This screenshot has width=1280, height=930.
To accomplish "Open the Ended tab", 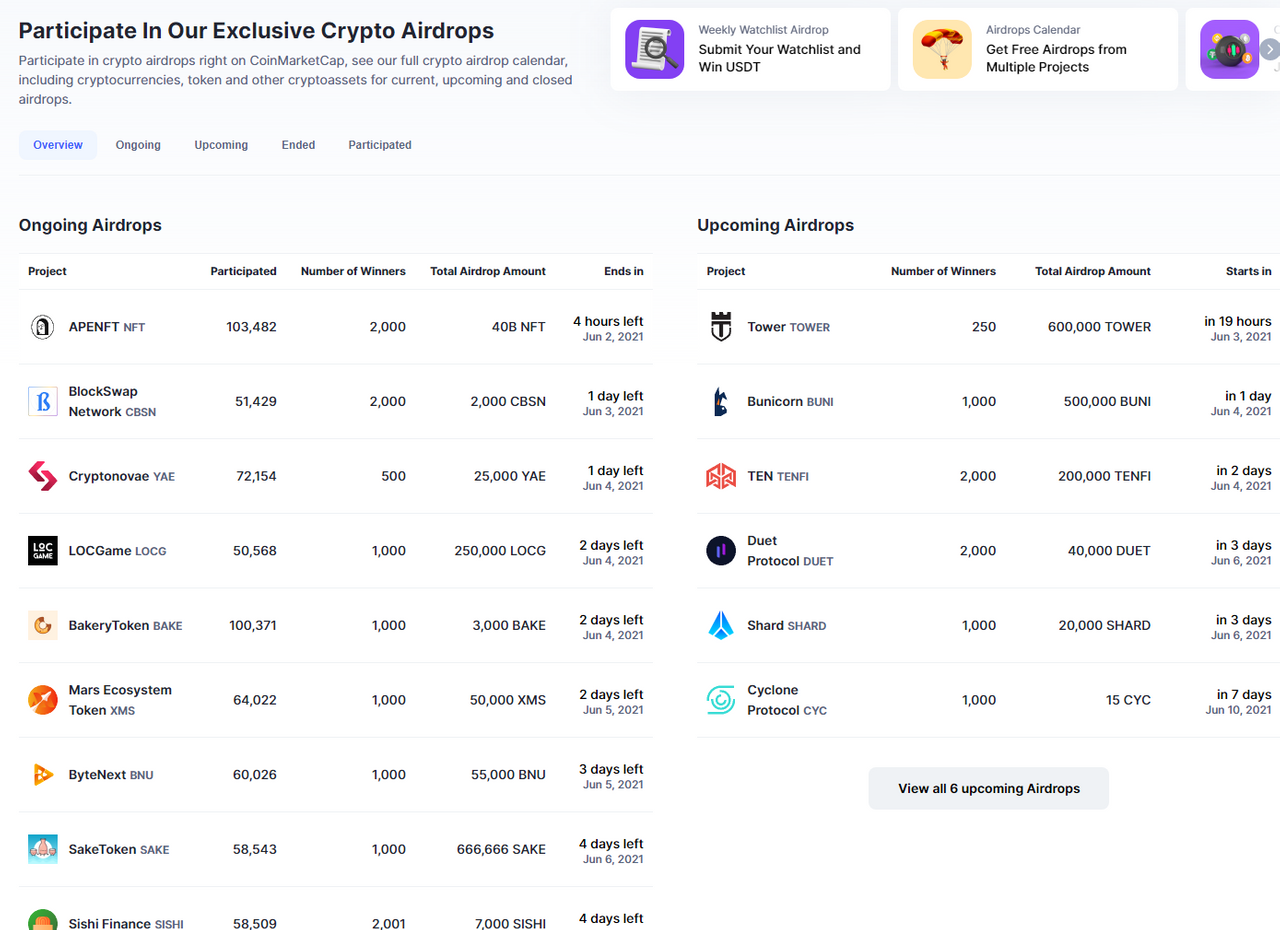I will (298, 145).
